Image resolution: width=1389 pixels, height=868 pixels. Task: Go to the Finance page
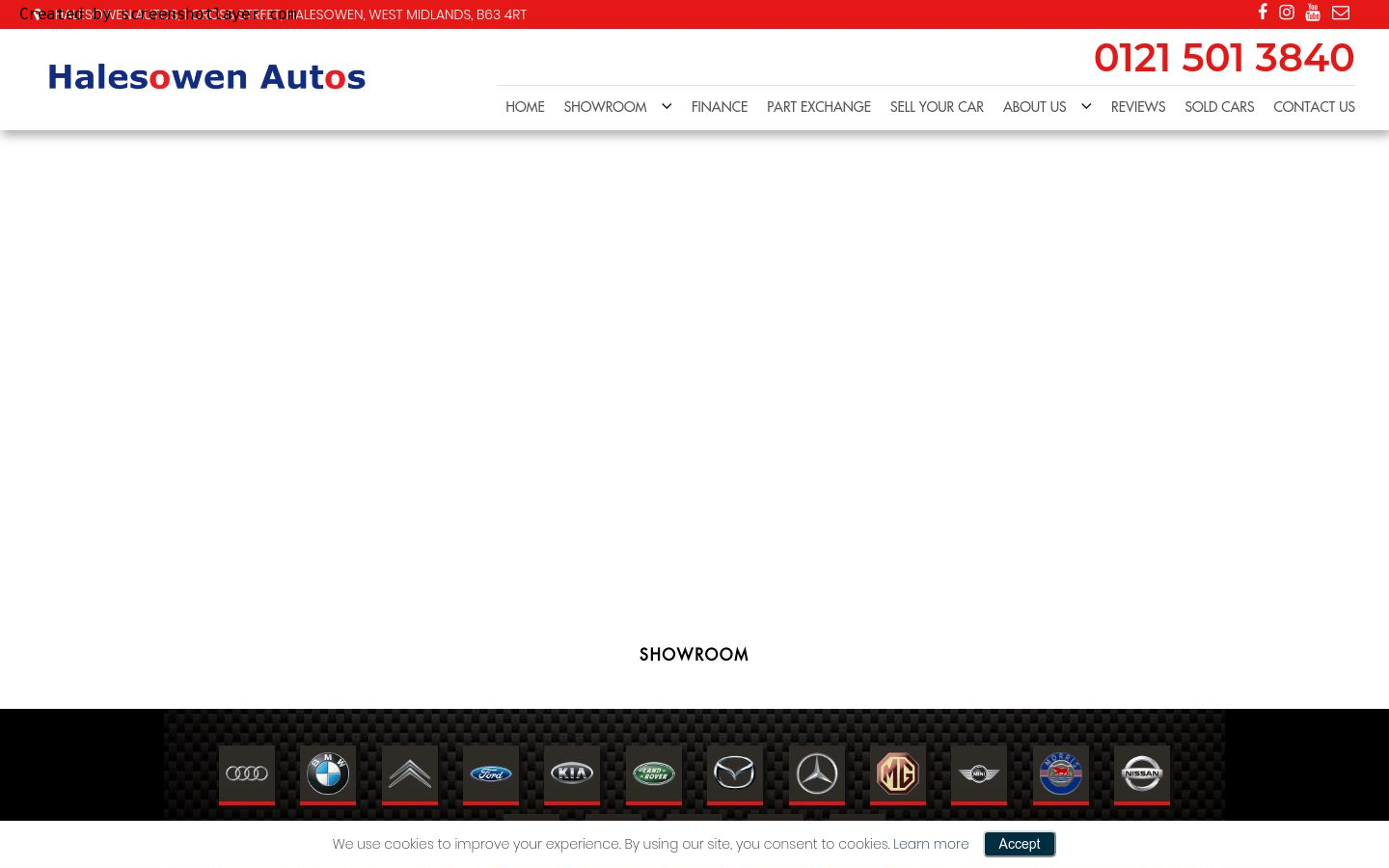pyautogui.click(x=720, y=107)
